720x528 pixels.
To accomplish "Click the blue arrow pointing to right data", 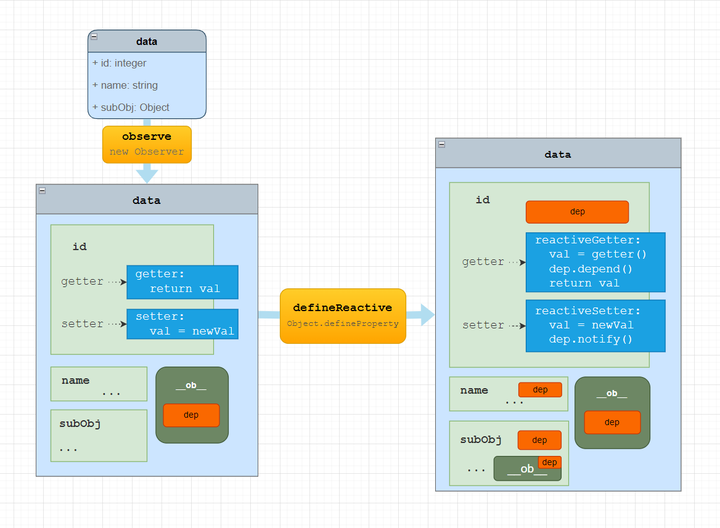I will point(420,315).
